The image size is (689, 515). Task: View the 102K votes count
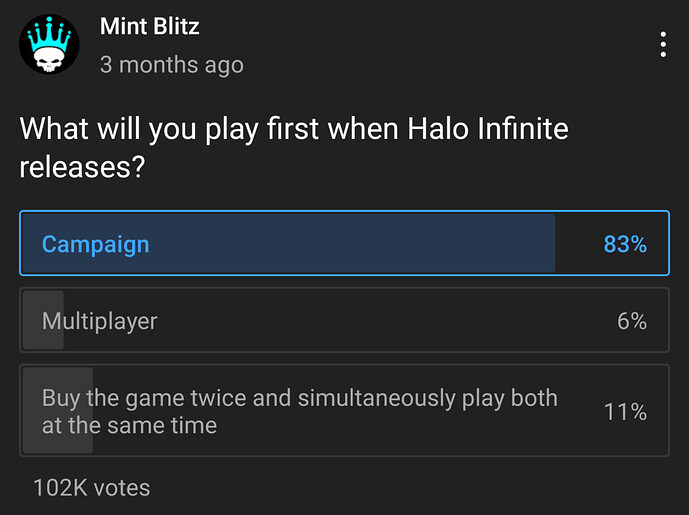[x=91, y=488]
